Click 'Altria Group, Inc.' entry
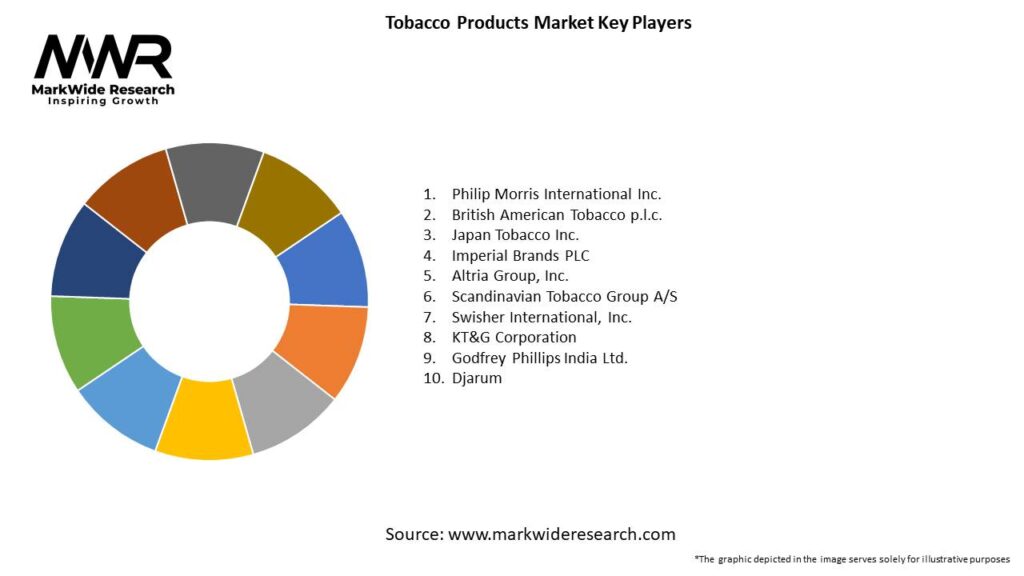Image resolution: width=1024 pixels, height=576 pixels. [x=510, y=276]
